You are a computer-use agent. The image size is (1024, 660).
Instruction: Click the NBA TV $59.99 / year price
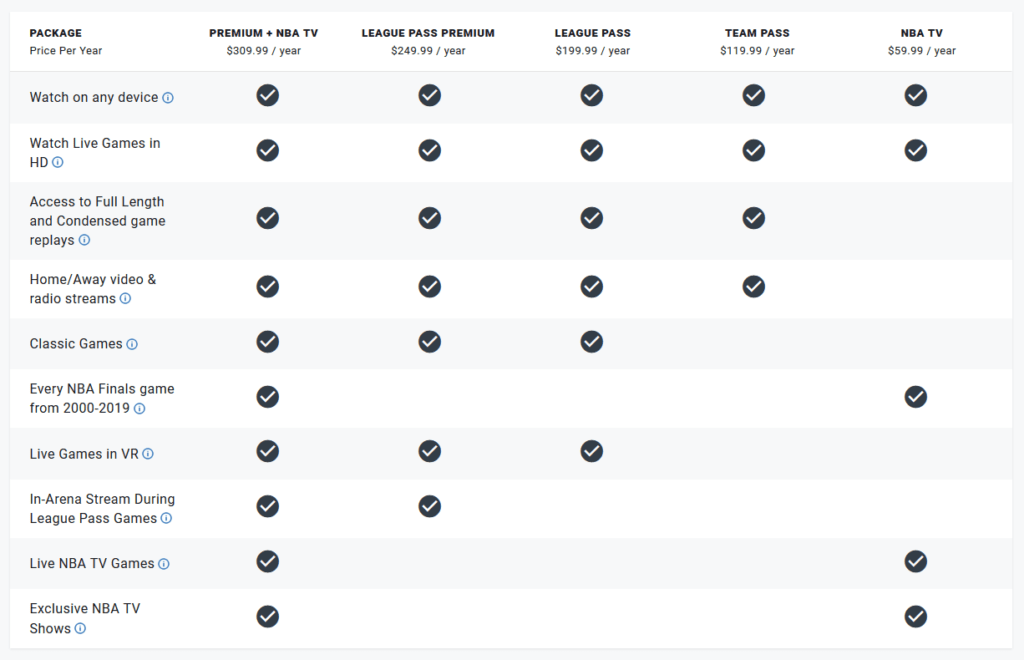coord(921,51)
